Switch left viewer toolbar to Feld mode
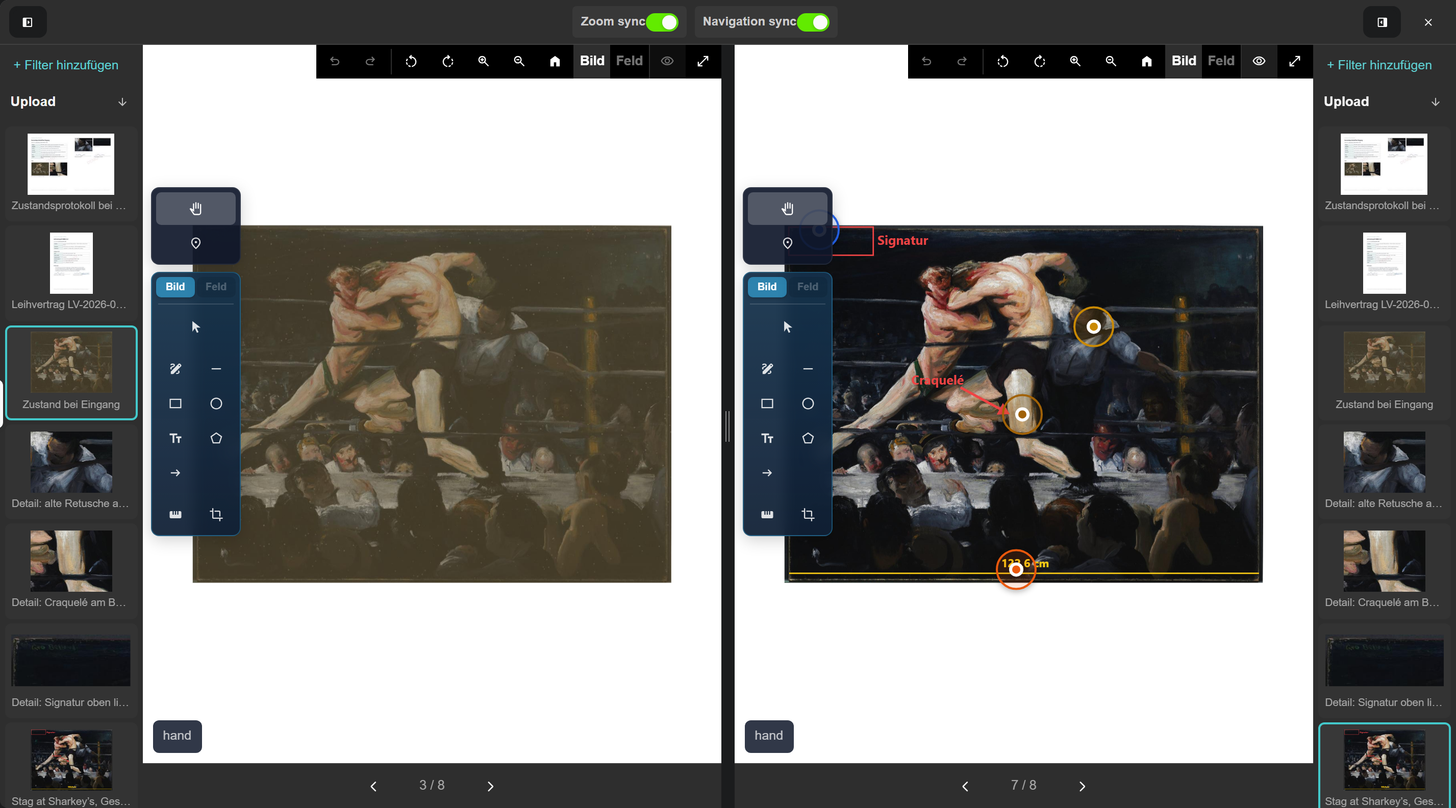Viewport: 1456px width, 808px height. tap(629, 61)
